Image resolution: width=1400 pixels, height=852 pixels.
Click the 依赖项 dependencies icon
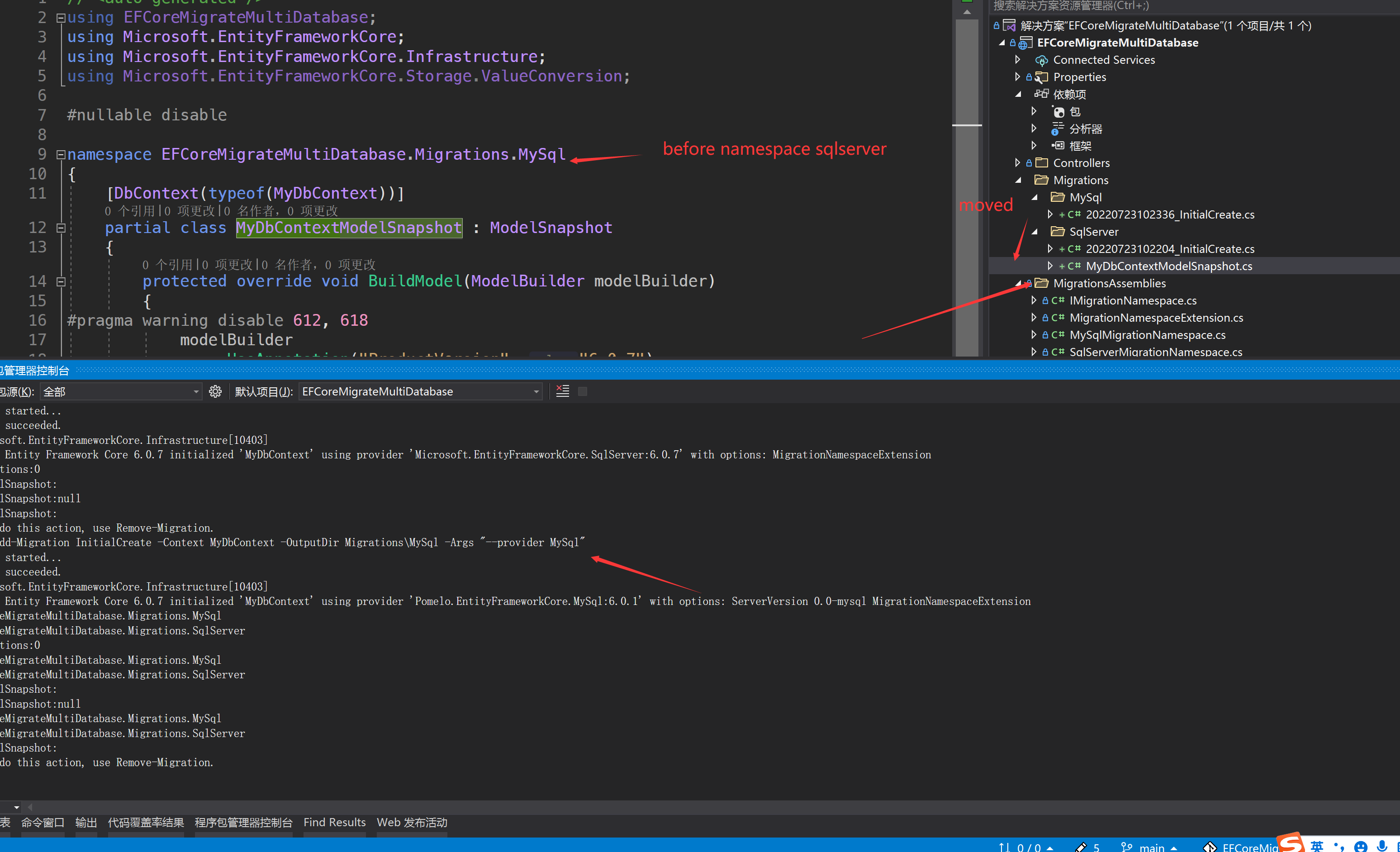coord(1041,95)
